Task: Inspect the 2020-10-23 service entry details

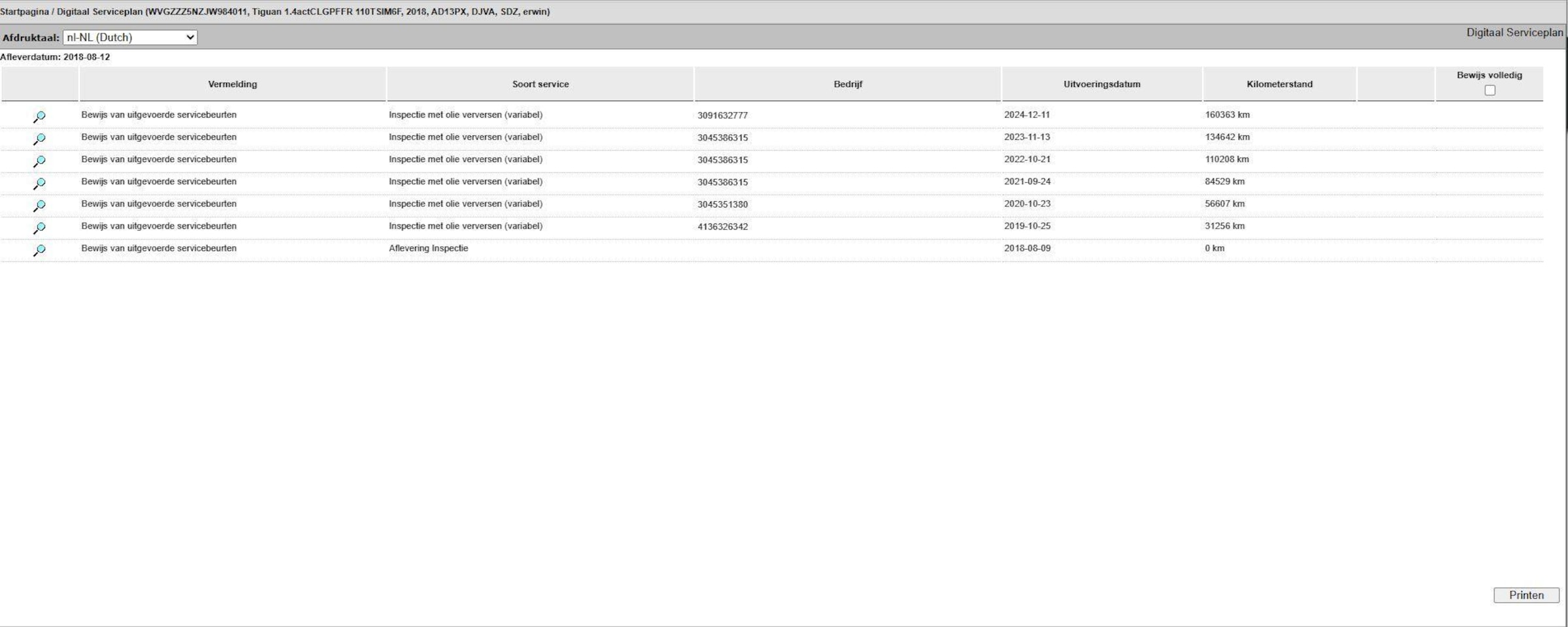Action: (x=39, y=205)
